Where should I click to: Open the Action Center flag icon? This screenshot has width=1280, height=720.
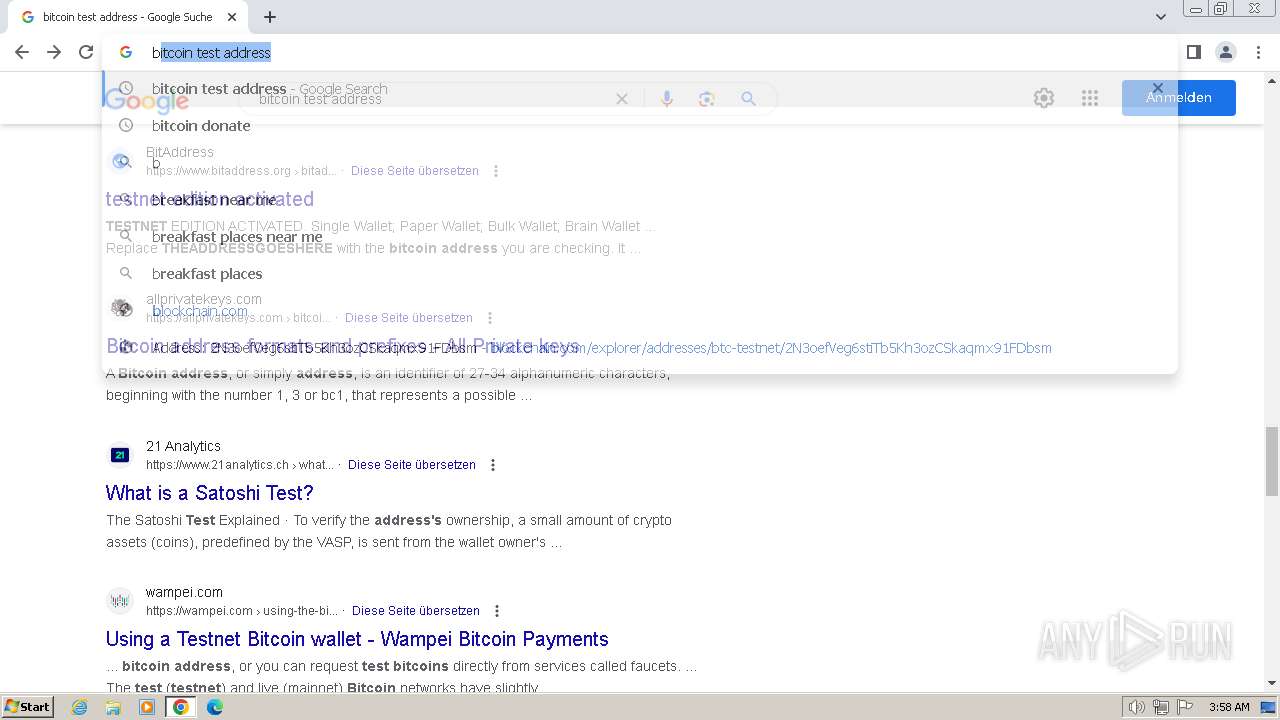1183,707
